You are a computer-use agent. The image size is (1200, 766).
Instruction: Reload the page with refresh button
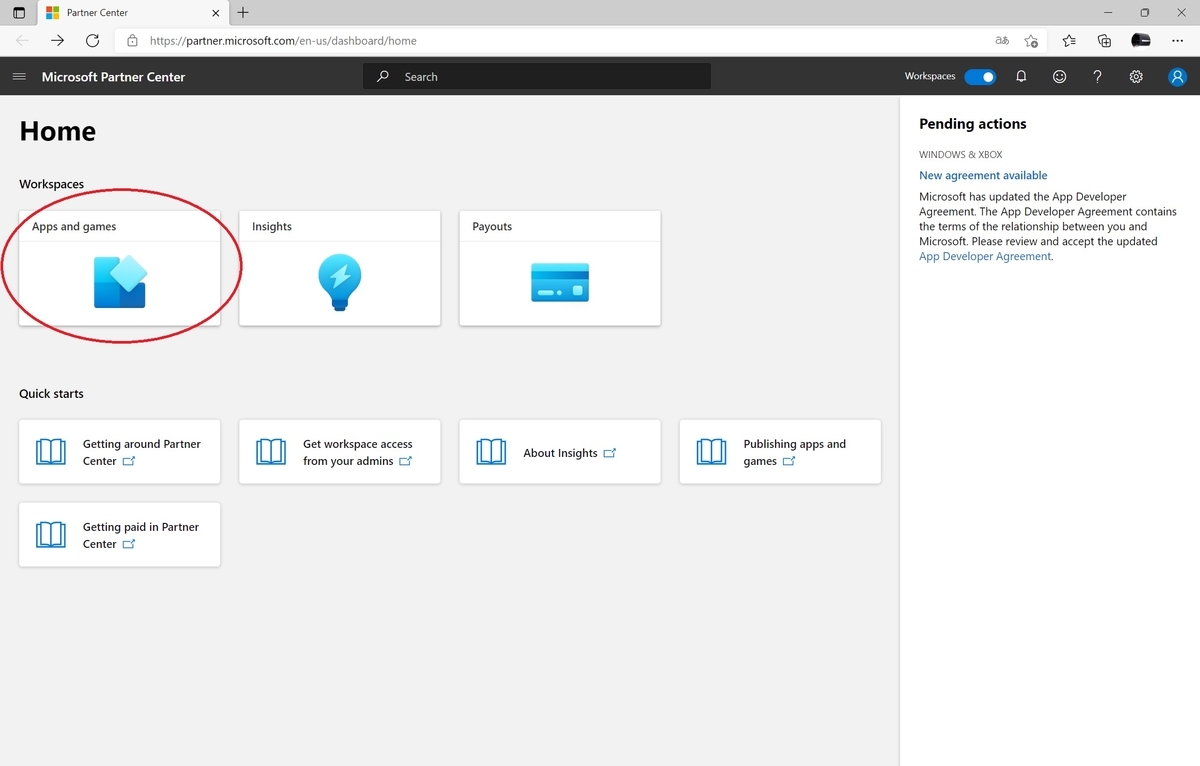(x=92, y=41)
